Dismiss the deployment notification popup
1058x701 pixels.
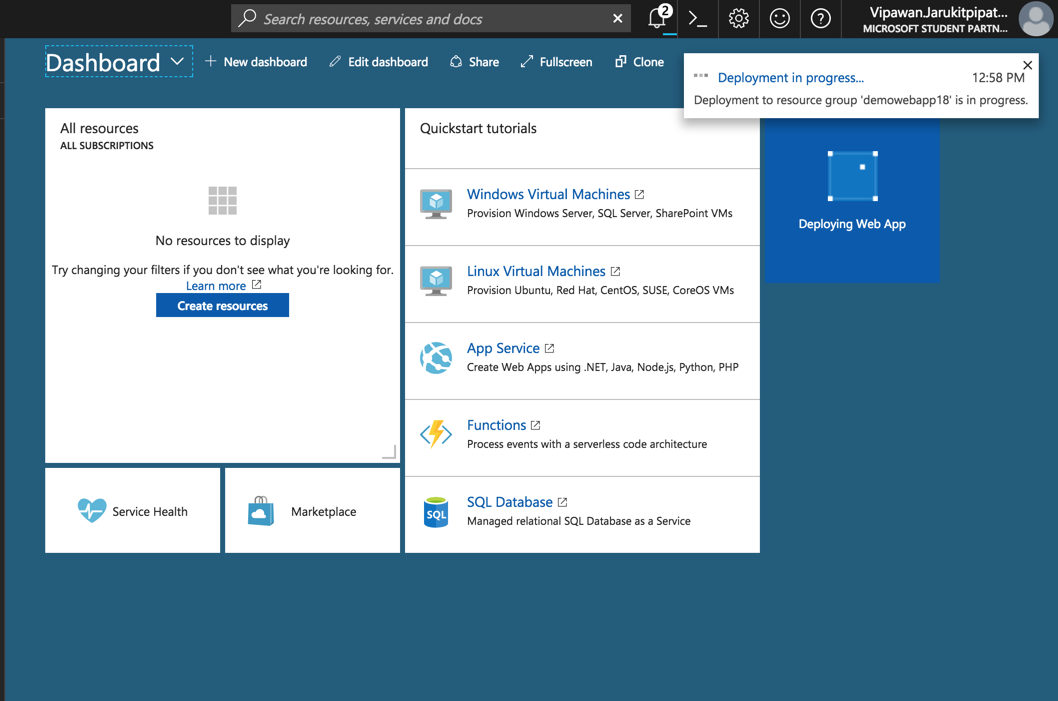pos(1027,65)
